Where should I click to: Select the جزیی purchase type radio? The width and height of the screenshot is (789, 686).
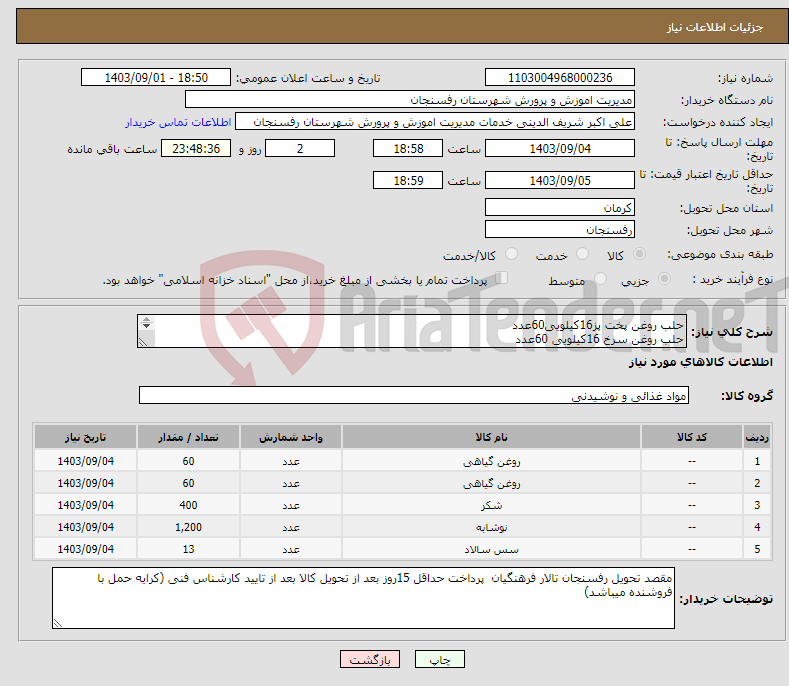coord(664,278)
